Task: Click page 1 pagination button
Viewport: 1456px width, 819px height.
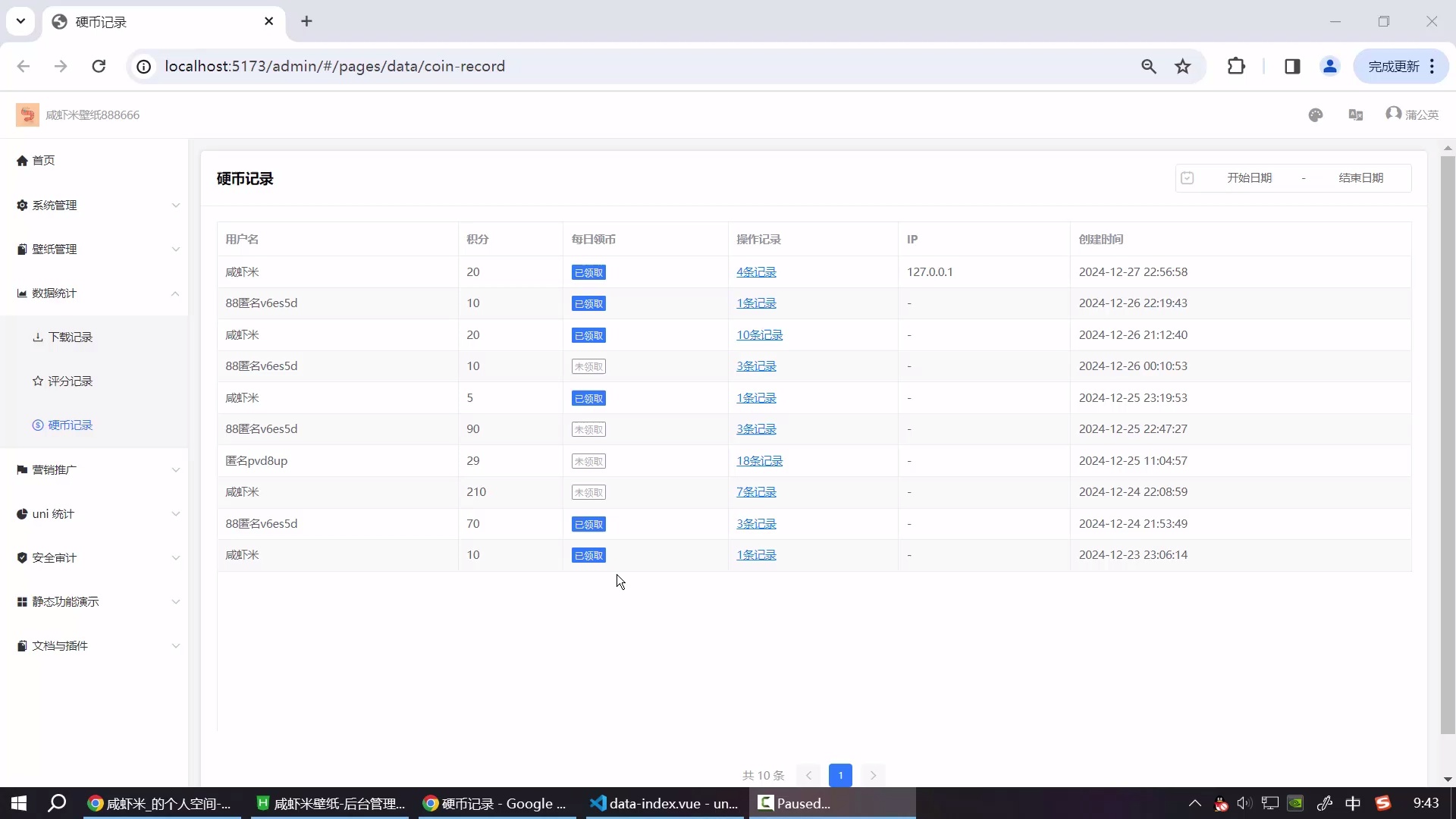Action: [840, 775]
